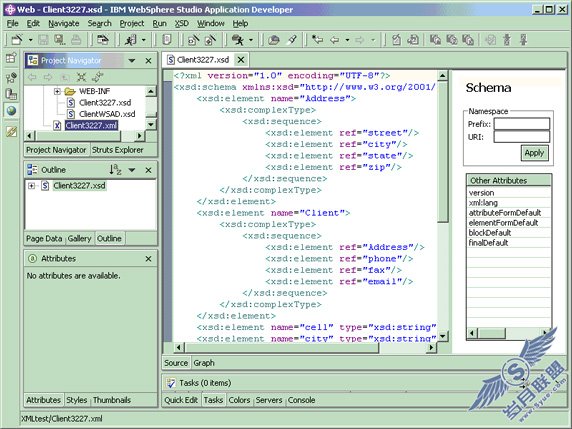Open the Debug icon dropdown arrow
The image size is (572, 429).
click(x=144, y=40)
